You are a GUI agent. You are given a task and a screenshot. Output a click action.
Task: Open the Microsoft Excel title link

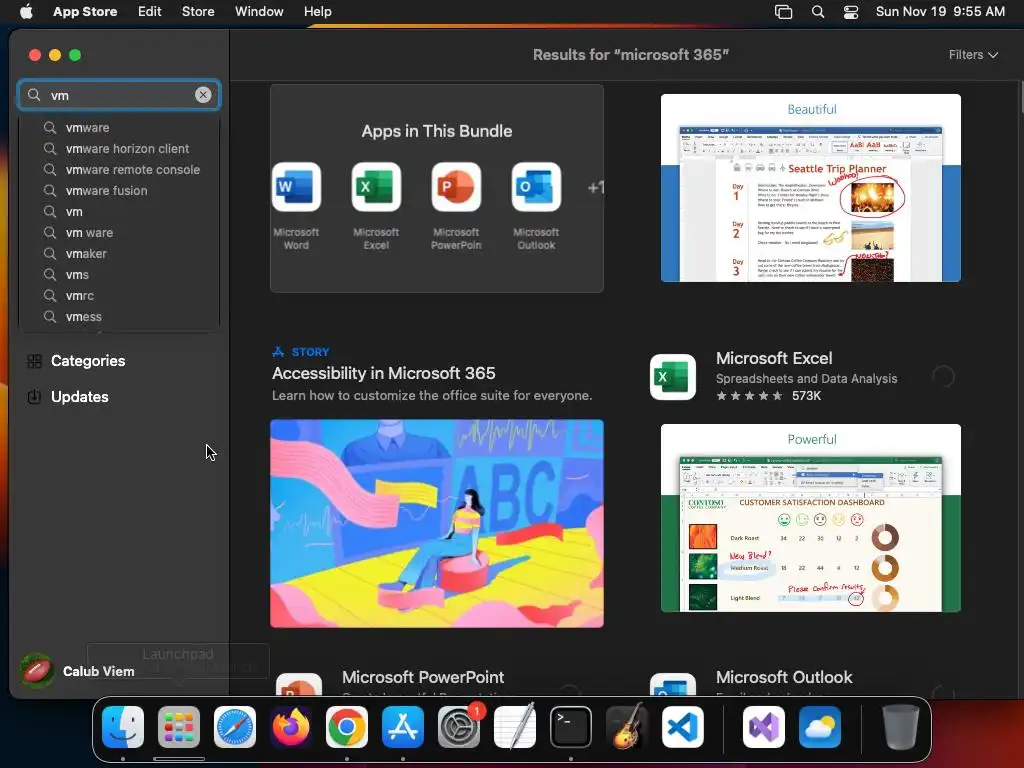774,358
